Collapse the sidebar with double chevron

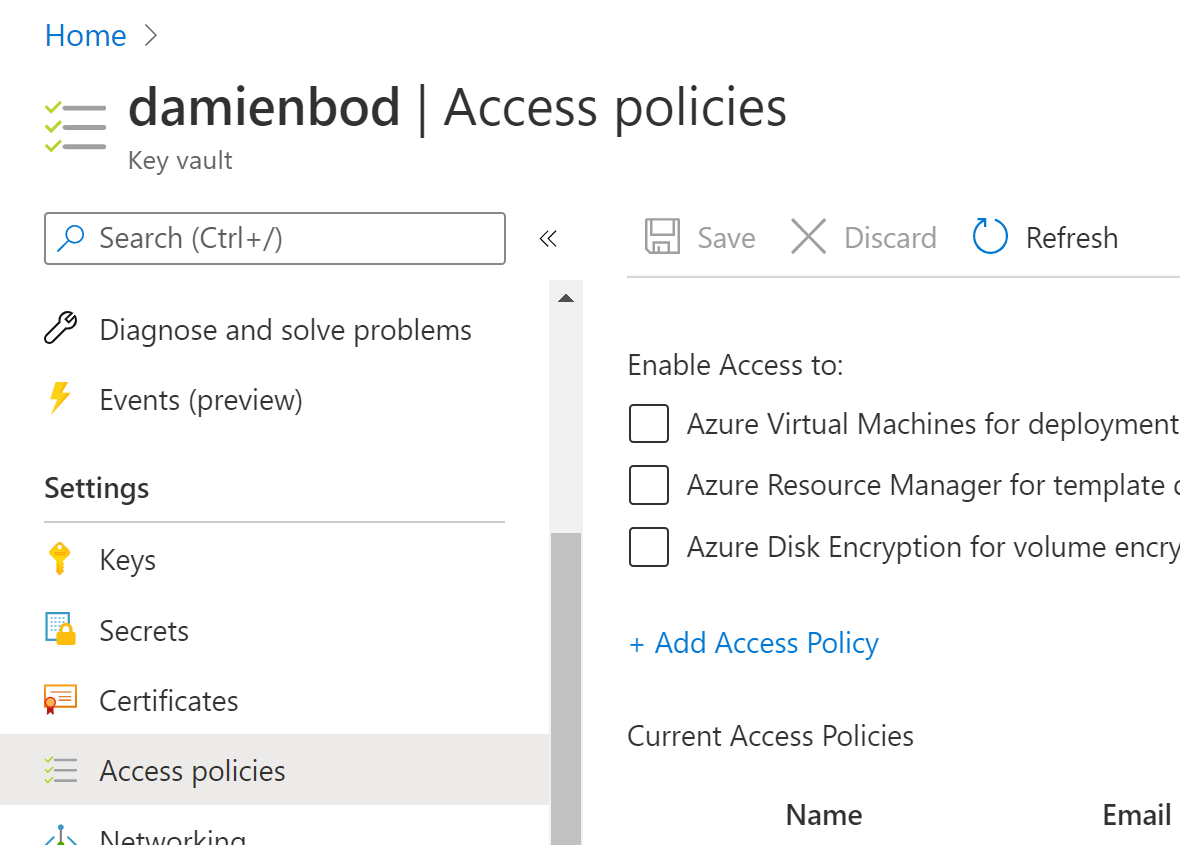(547, 238)
